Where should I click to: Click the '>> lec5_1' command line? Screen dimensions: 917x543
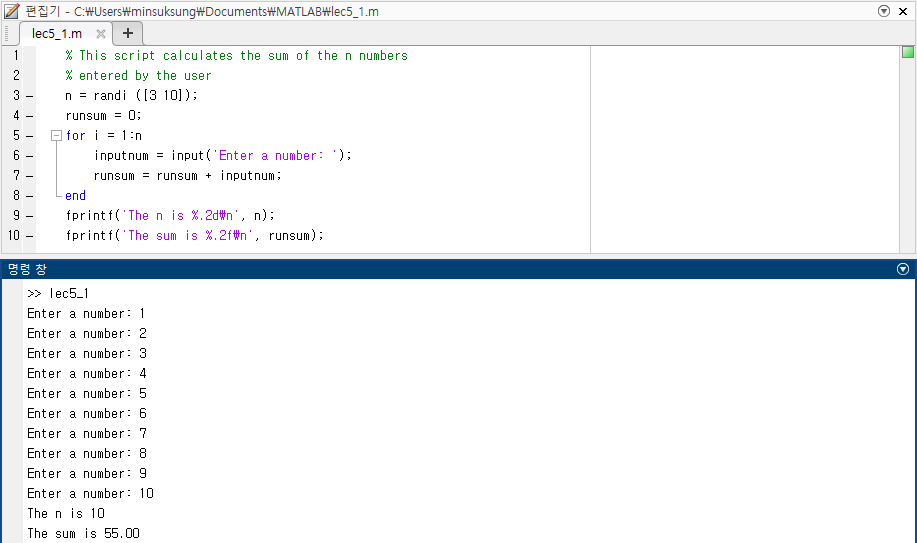click(58, 294)
